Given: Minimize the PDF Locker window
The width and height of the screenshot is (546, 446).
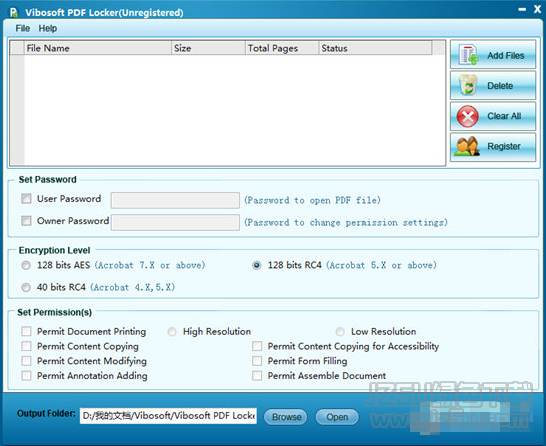Looking at the screenshot, I should click(x=522, y=9).
